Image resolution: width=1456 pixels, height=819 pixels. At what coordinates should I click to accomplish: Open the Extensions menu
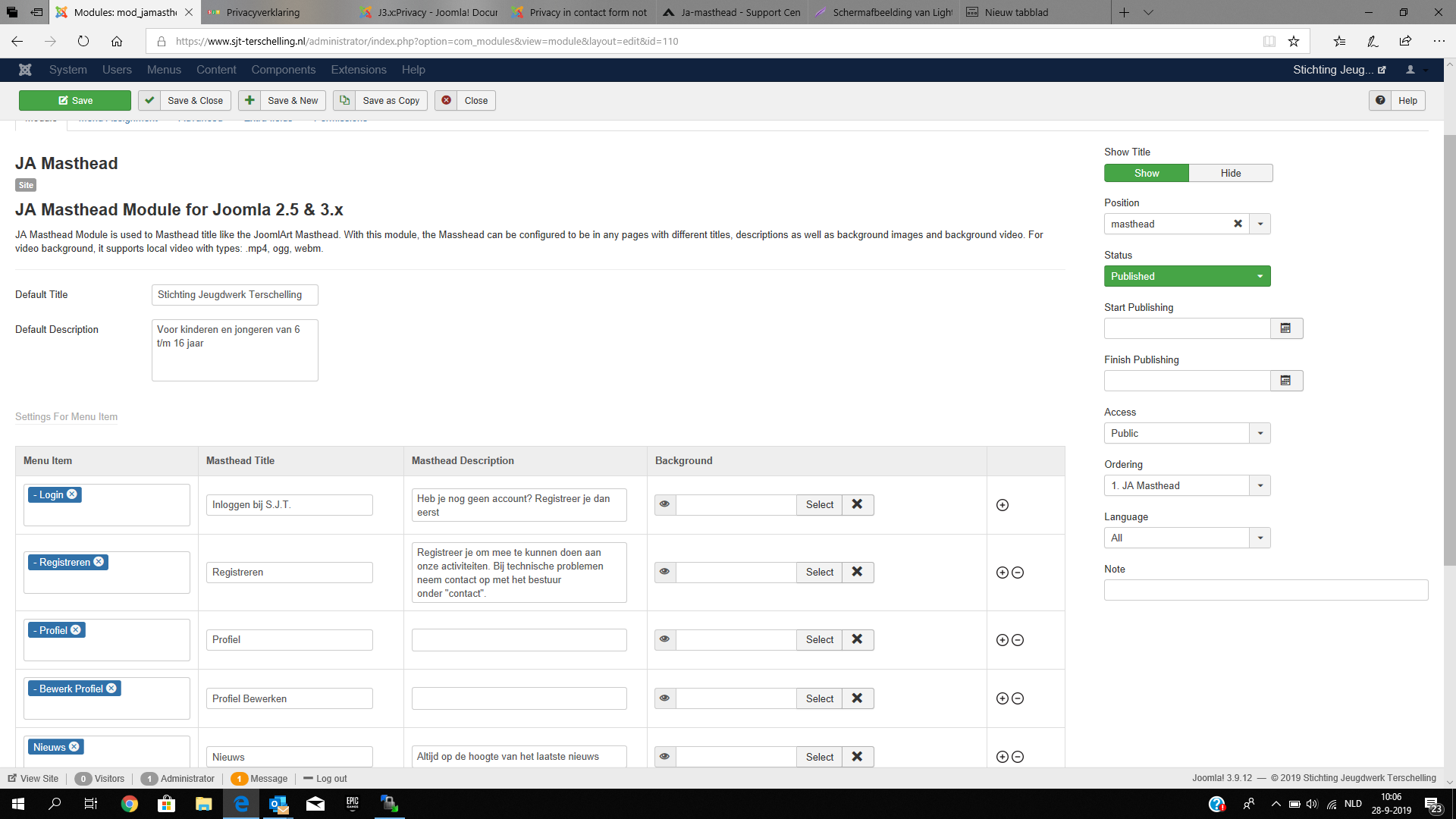pyautogui.click(x=358, y=70)
